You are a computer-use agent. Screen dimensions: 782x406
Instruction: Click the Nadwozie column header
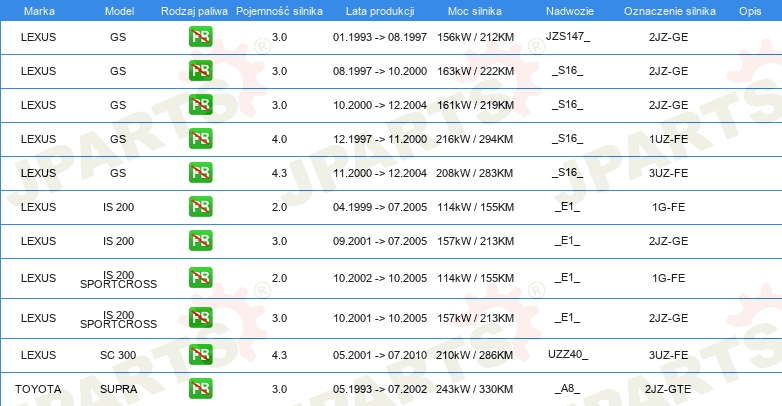pos(570,11)
